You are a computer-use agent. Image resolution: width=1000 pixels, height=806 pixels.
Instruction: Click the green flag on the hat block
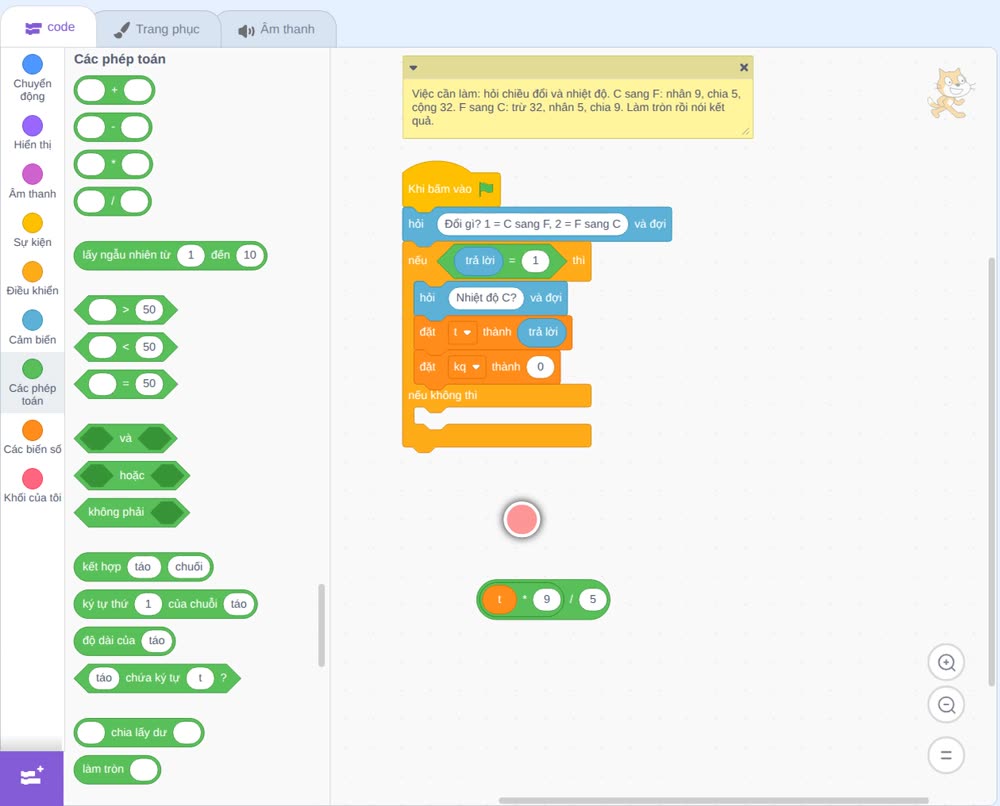[487, 189]
